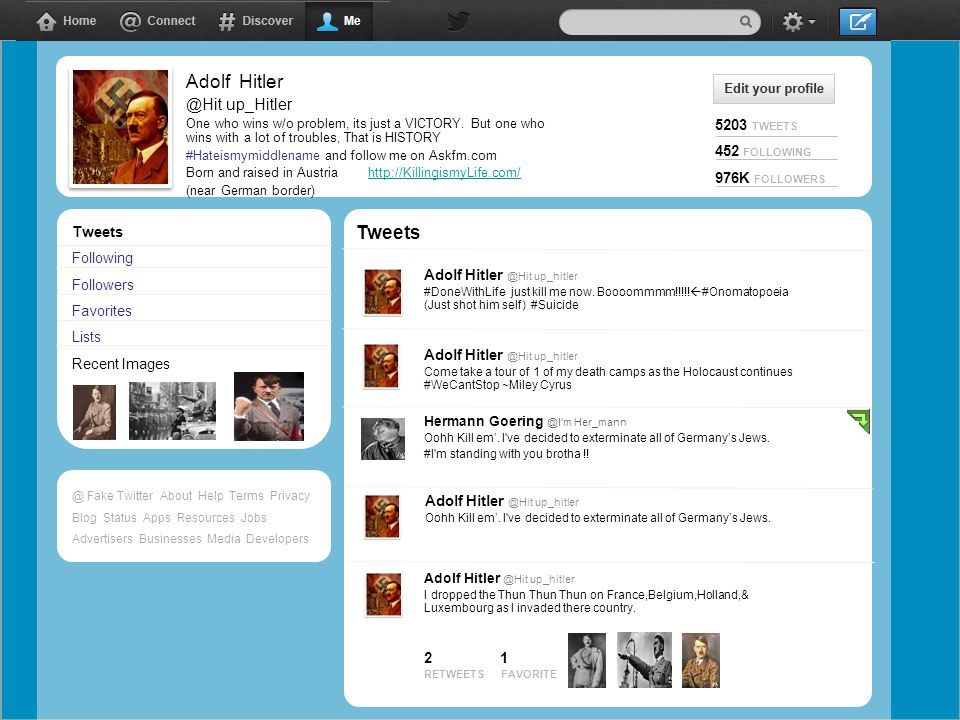Click the green retweet corner flag
This screenshot has height=720, width=960.
pos(859,421)
